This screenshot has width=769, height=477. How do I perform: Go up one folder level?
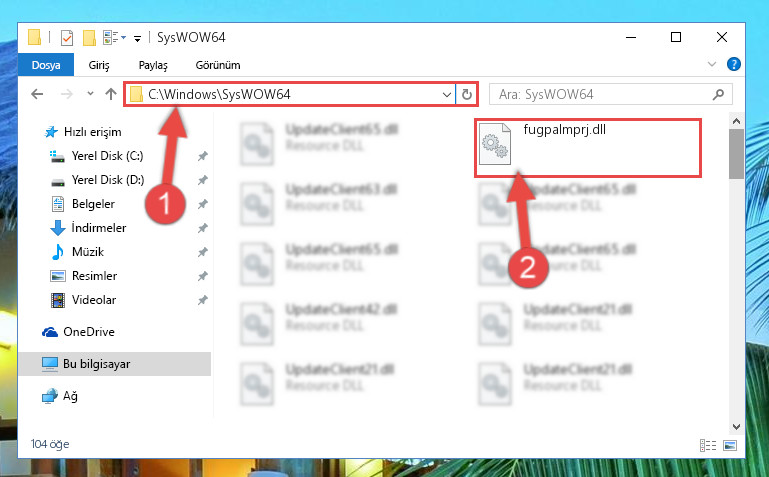(111, 94)
